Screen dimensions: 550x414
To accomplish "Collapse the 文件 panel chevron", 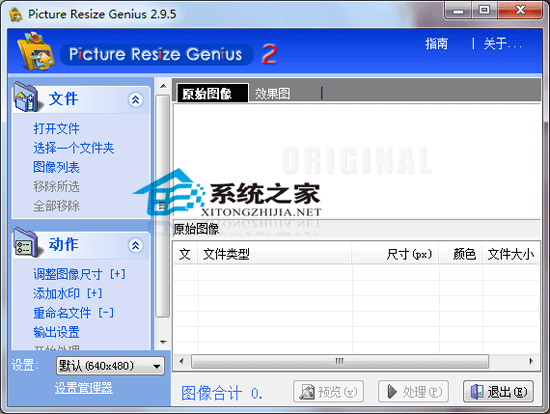I will point(135,100).
